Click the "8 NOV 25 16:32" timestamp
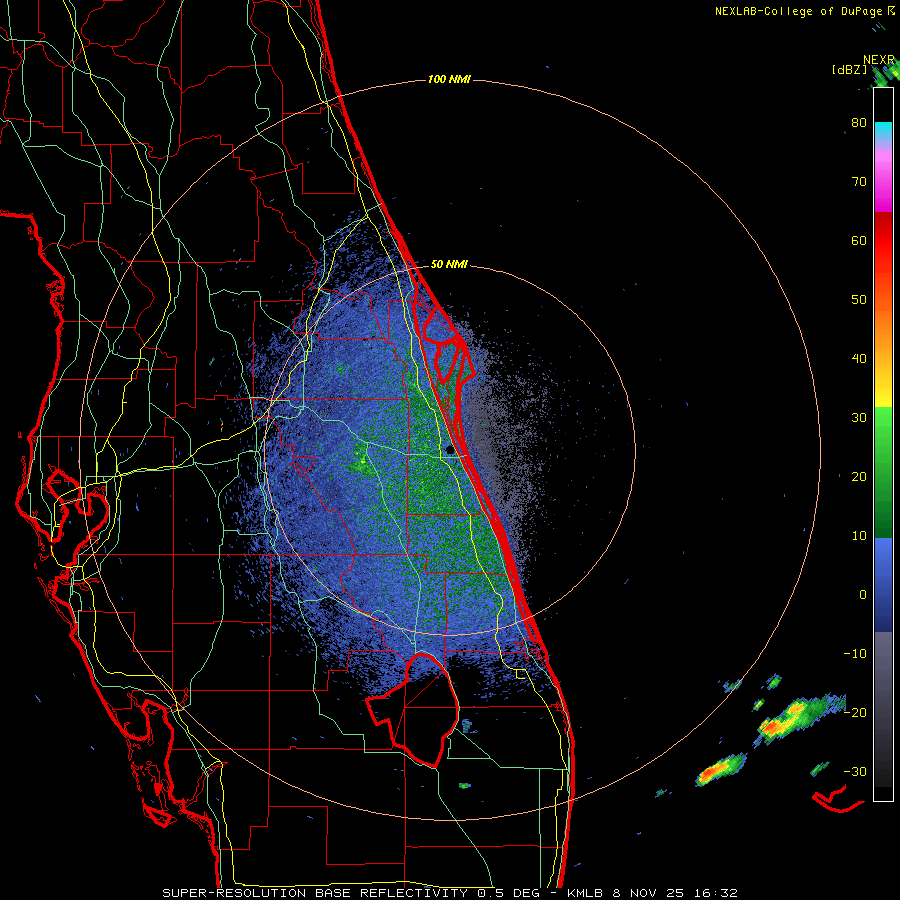The image size is (900, 900). (675, 893)
